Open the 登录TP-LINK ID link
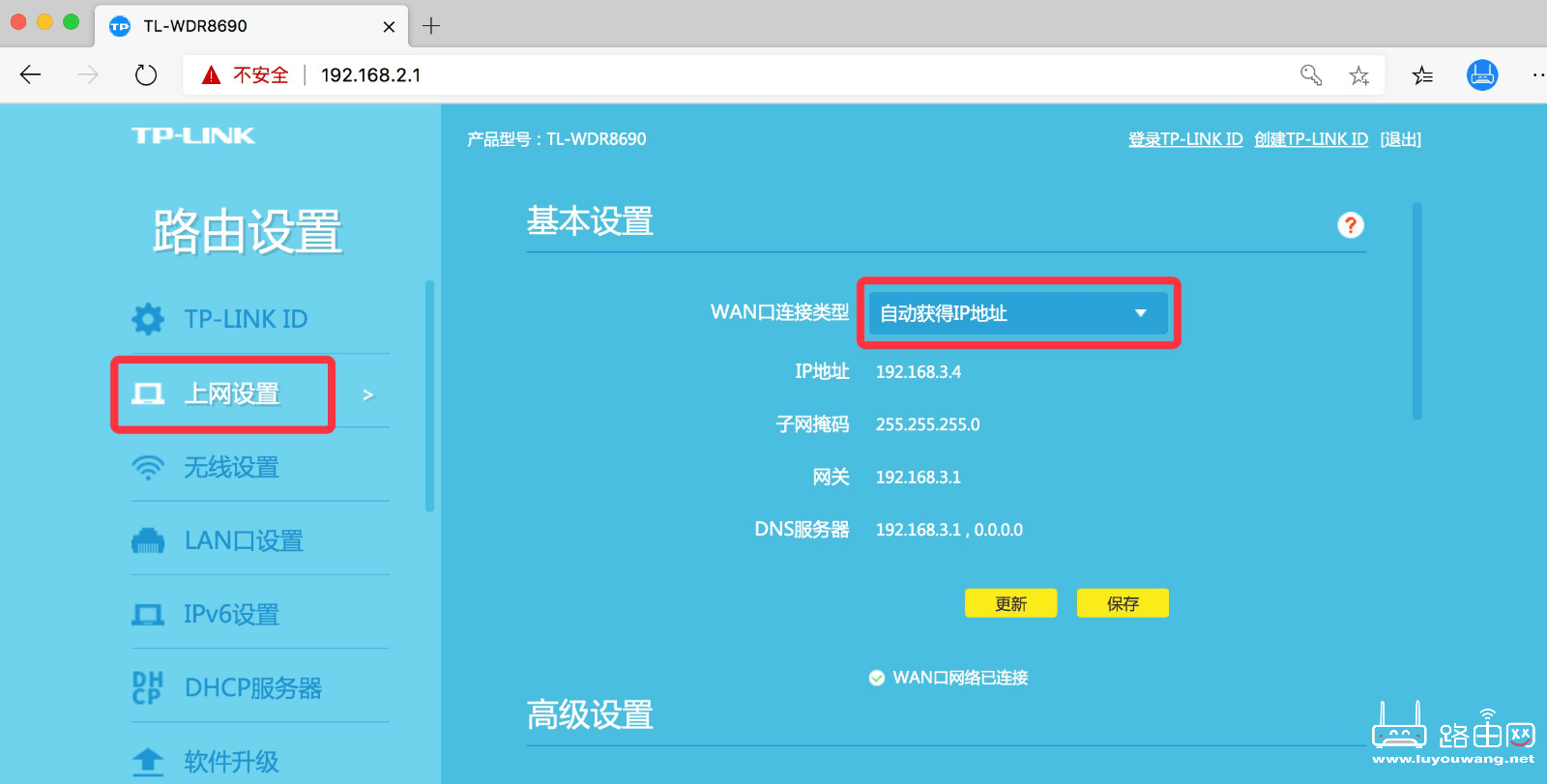Image resolution: width=1547 pixels, height=784 pixels. tap(1185, 139)
